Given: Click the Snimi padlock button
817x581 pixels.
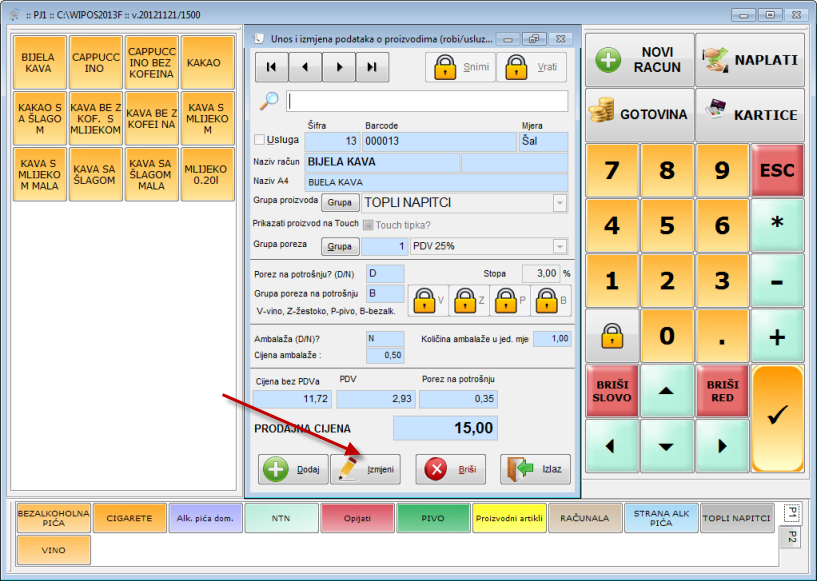Looking at the screenshot, I should click(x=460, y=67).
